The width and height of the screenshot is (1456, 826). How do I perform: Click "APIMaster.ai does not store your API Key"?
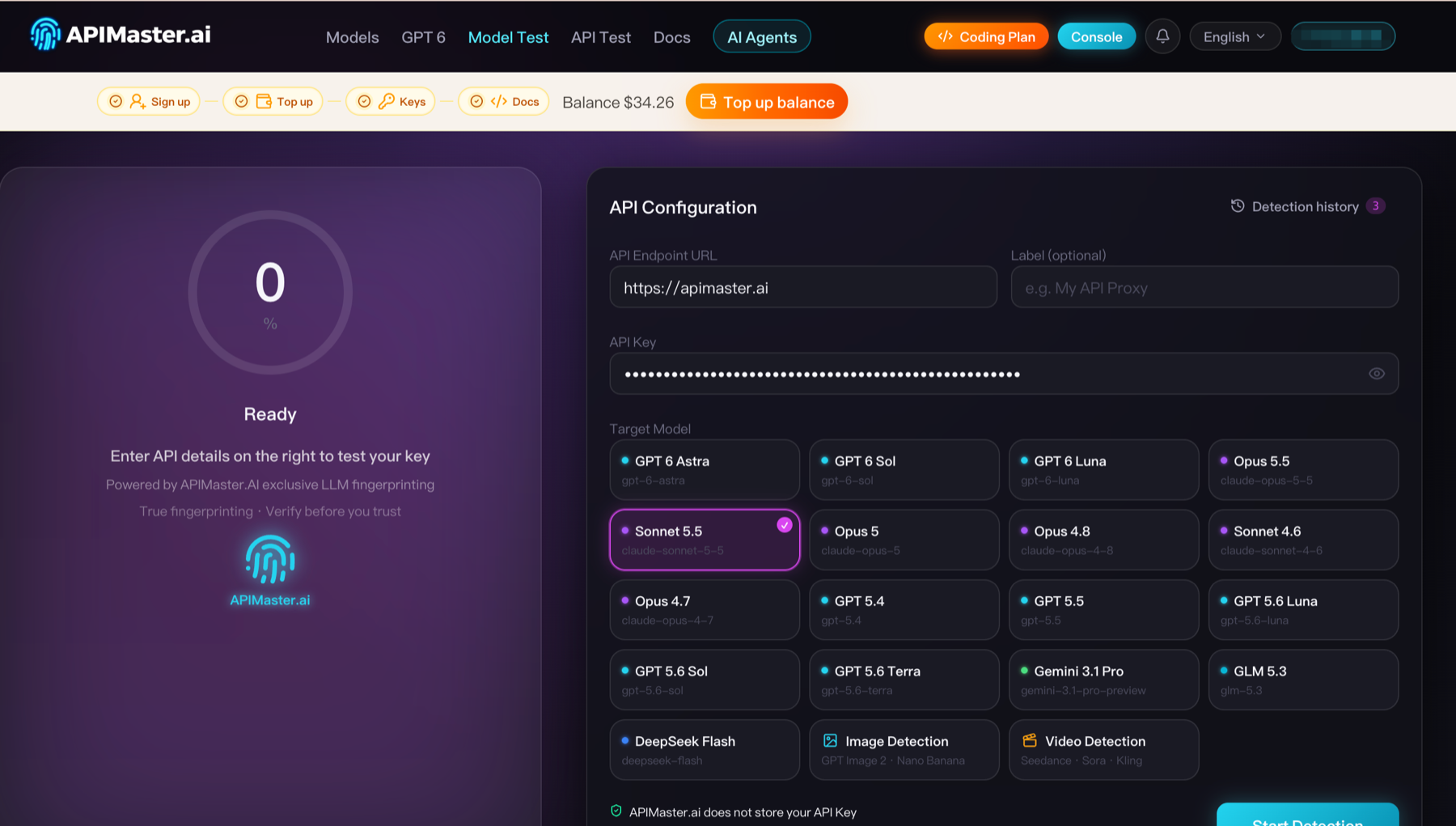743,811
